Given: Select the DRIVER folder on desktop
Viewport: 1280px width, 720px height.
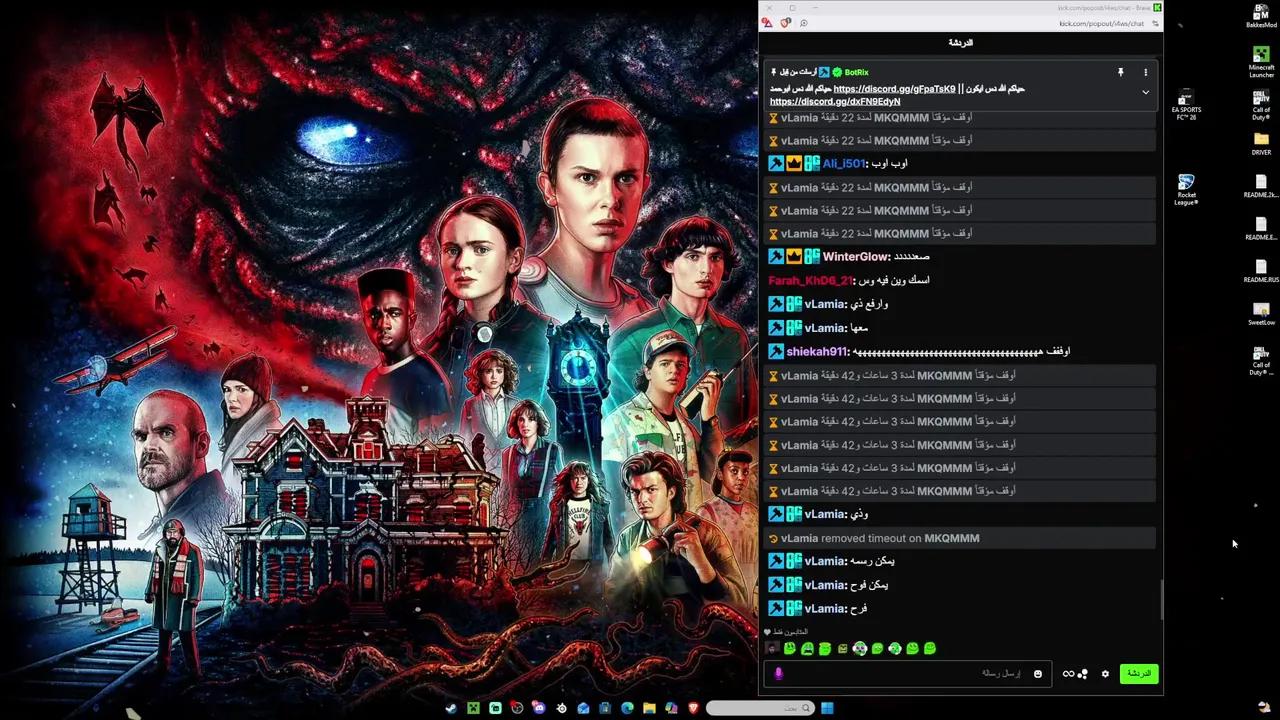Looking at the screenshot, I should click(1261, 143).
